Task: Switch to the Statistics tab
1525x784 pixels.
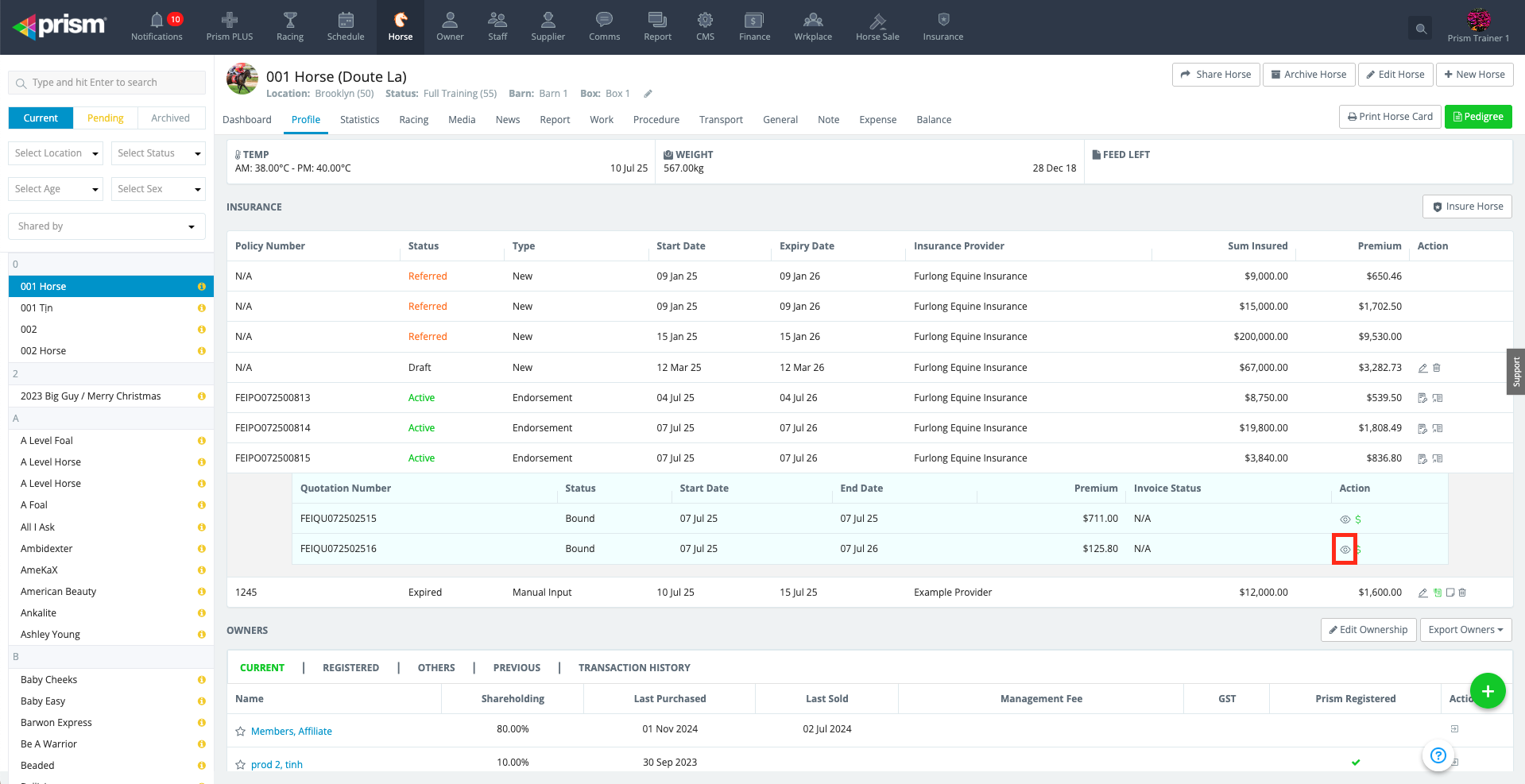Action: coord(359,120)
